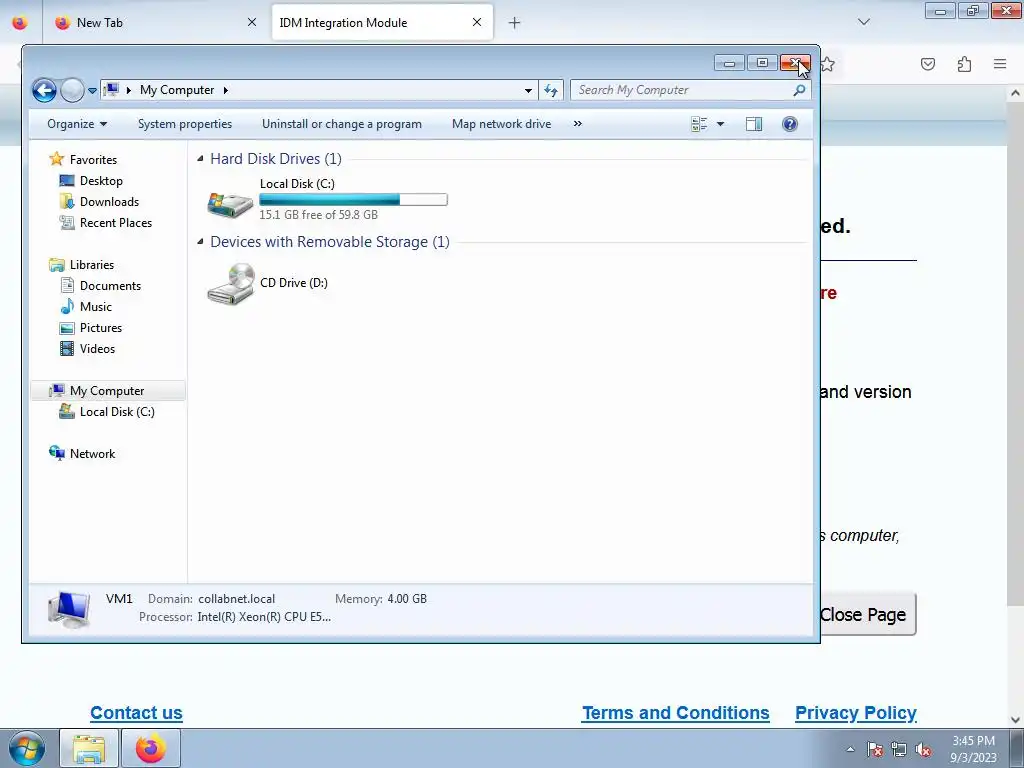This screenshot has height=768, width=1024.
Task: Select Favorites in navigation pane
Action: click(93, 159)
